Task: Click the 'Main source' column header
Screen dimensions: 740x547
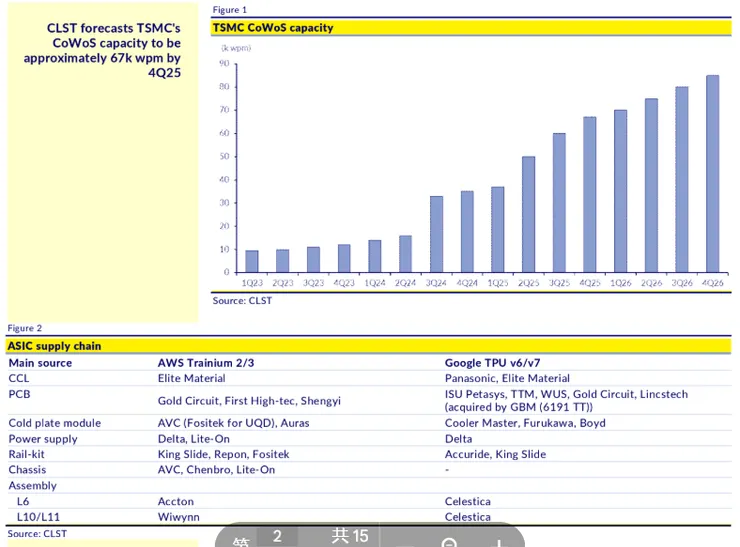Action: tap(41, 363)
